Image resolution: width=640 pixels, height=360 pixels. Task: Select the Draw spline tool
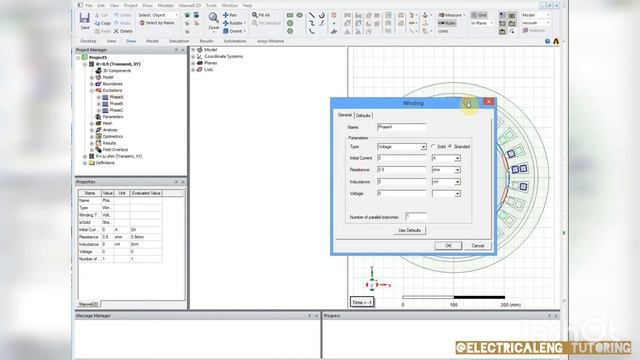312,23
